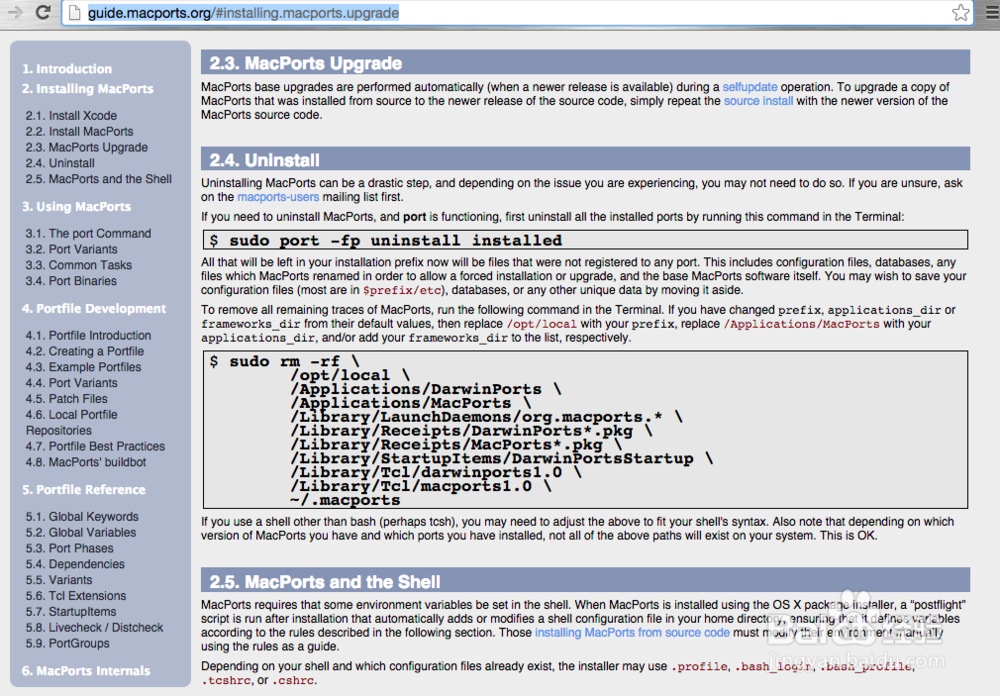
Task: Go to 4.5. Patch Files
Action: click(x=67, y=399)
